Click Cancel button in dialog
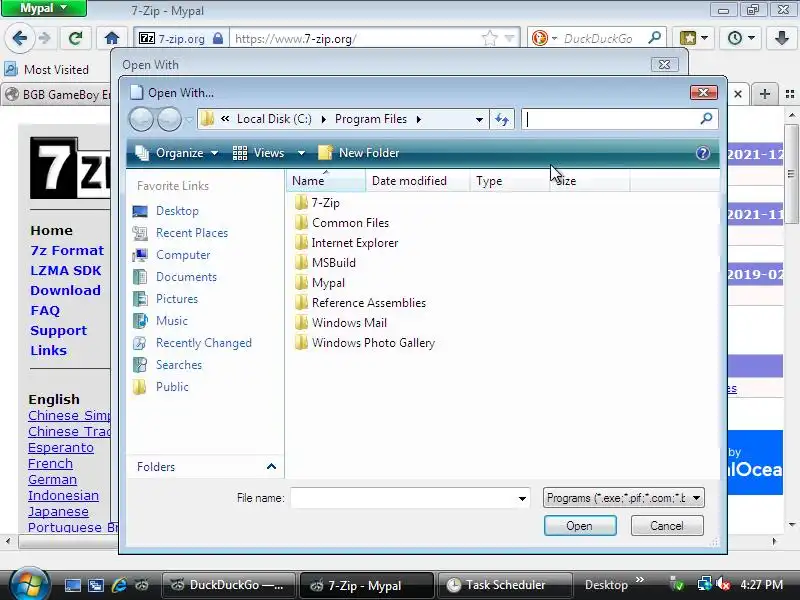This screenshot has width=800, height=600. pos(667,526)
